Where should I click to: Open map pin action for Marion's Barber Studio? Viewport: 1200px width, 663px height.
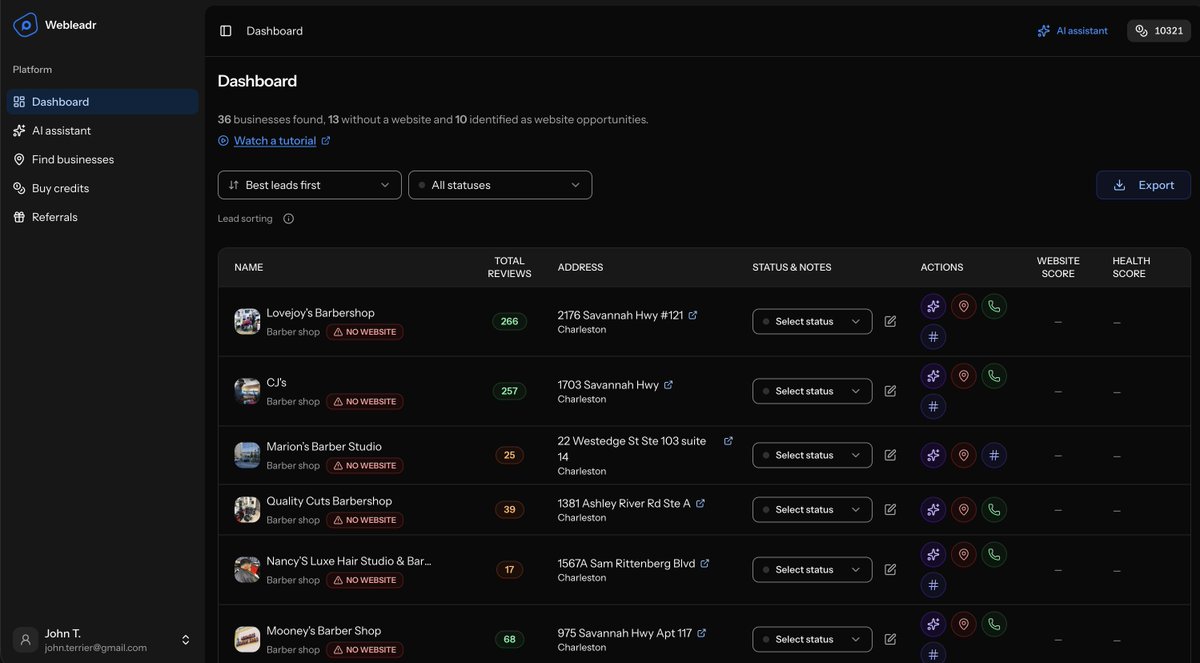964,456
